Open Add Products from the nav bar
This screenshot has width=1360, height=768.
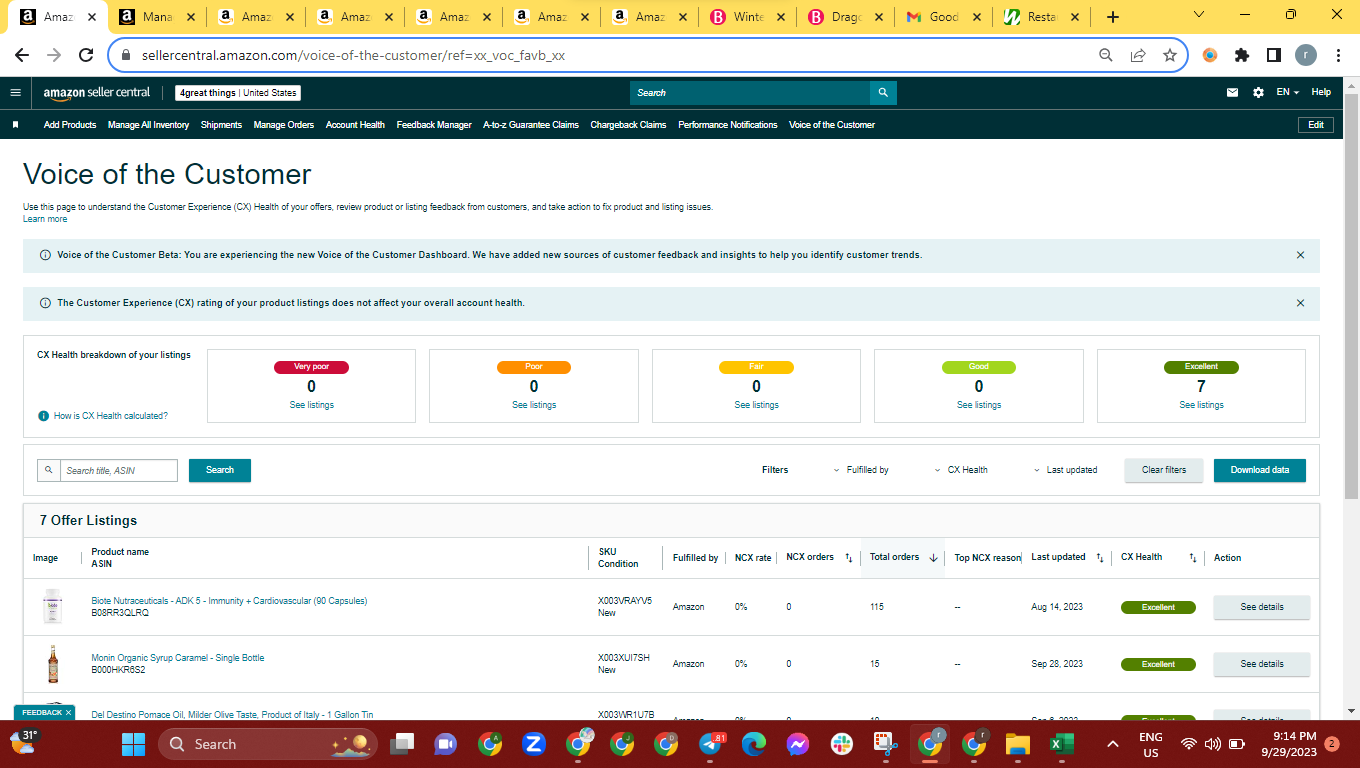(70, 125)
